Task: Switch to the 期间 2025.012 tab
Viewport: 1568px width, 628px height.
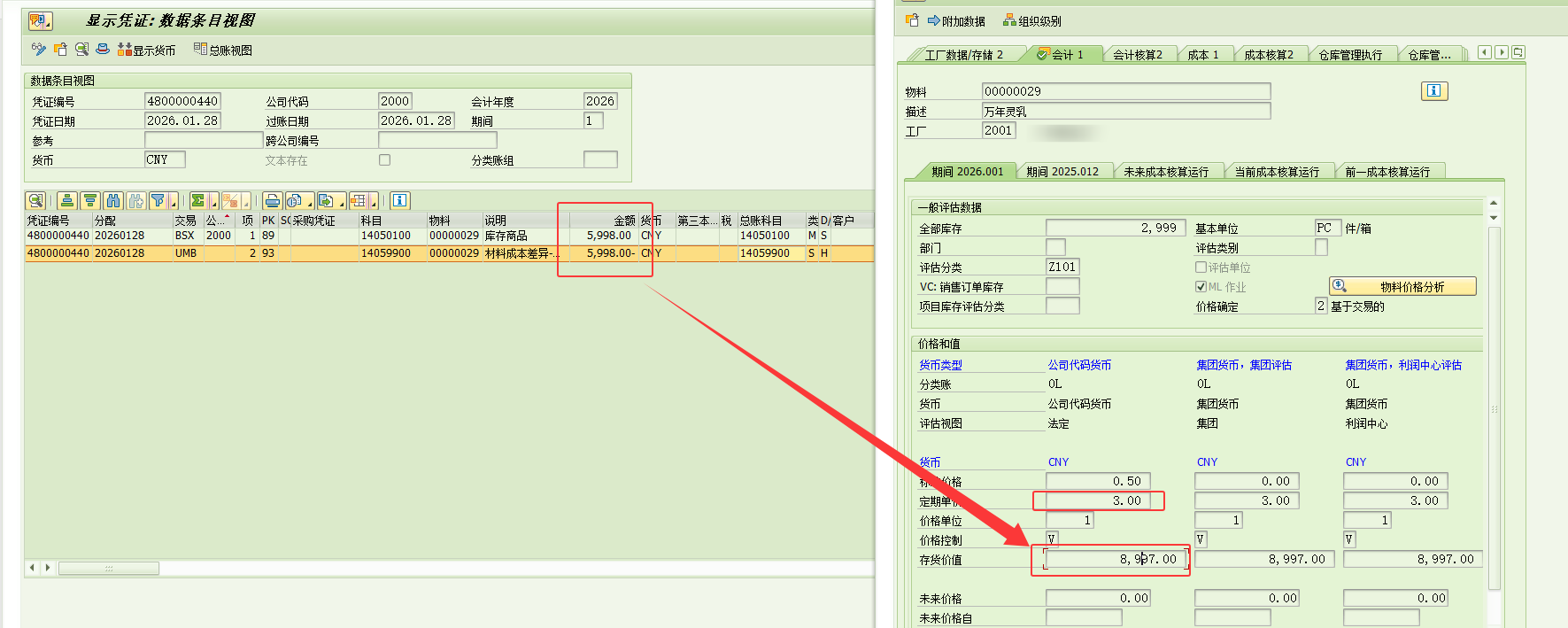Action: pos(1062,172)
